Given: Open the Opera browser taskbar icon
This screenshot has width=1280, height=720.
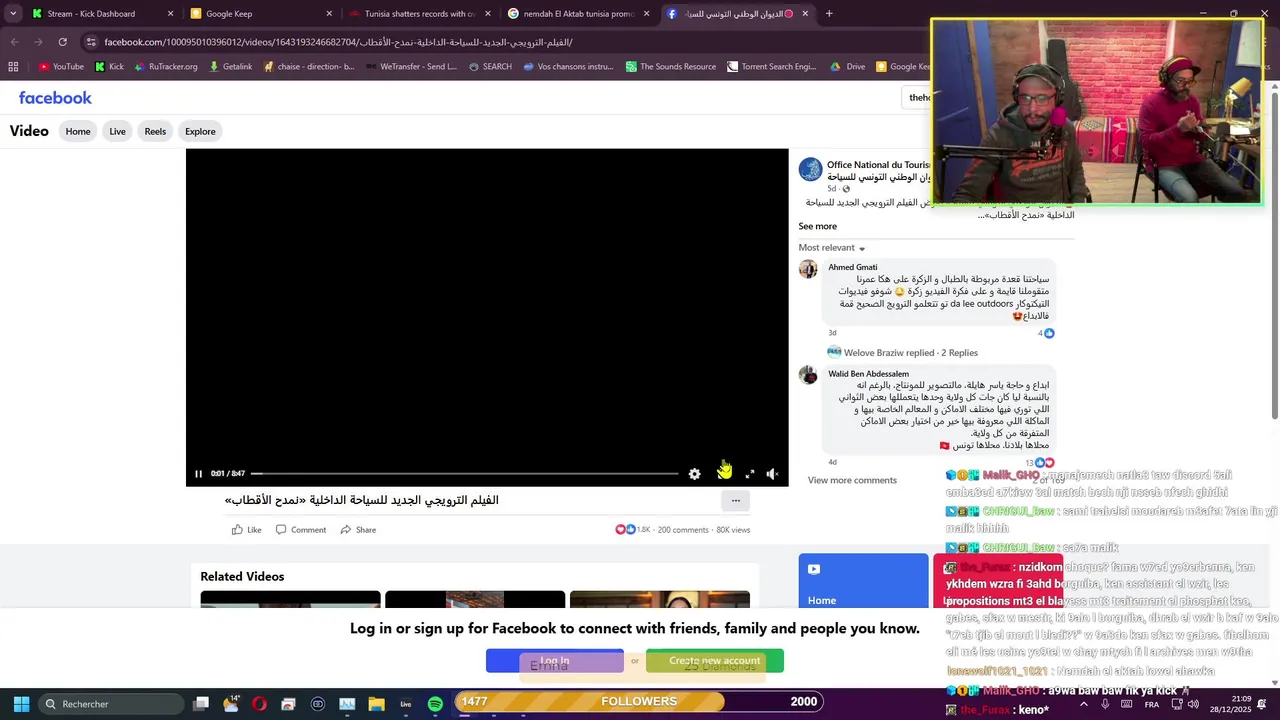Looking at the screenshot, I should point(259,704).
